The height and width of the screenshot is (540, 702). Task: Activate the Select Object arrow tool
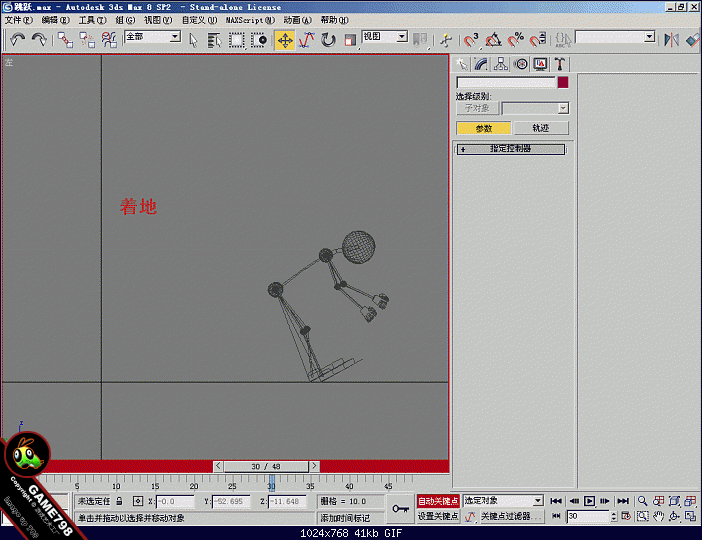pos(193,40)
